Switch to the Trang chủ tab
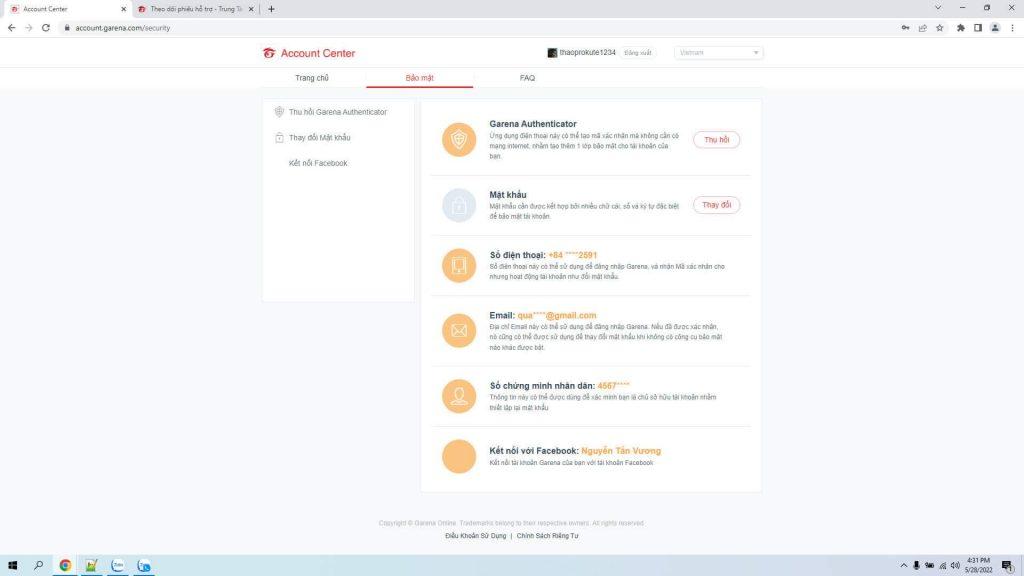 [312, 78]
